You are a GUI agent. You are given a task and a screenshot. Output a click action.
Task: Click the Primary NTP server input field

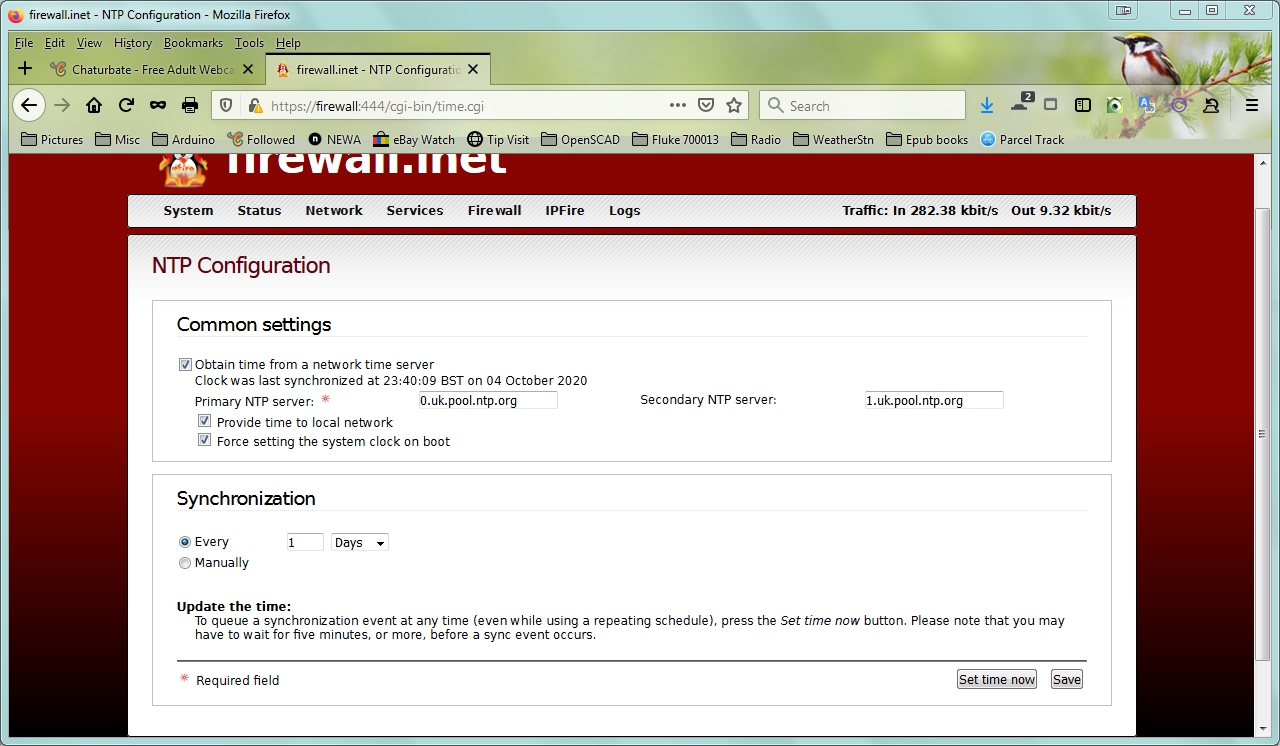click(x=487, y=399)
